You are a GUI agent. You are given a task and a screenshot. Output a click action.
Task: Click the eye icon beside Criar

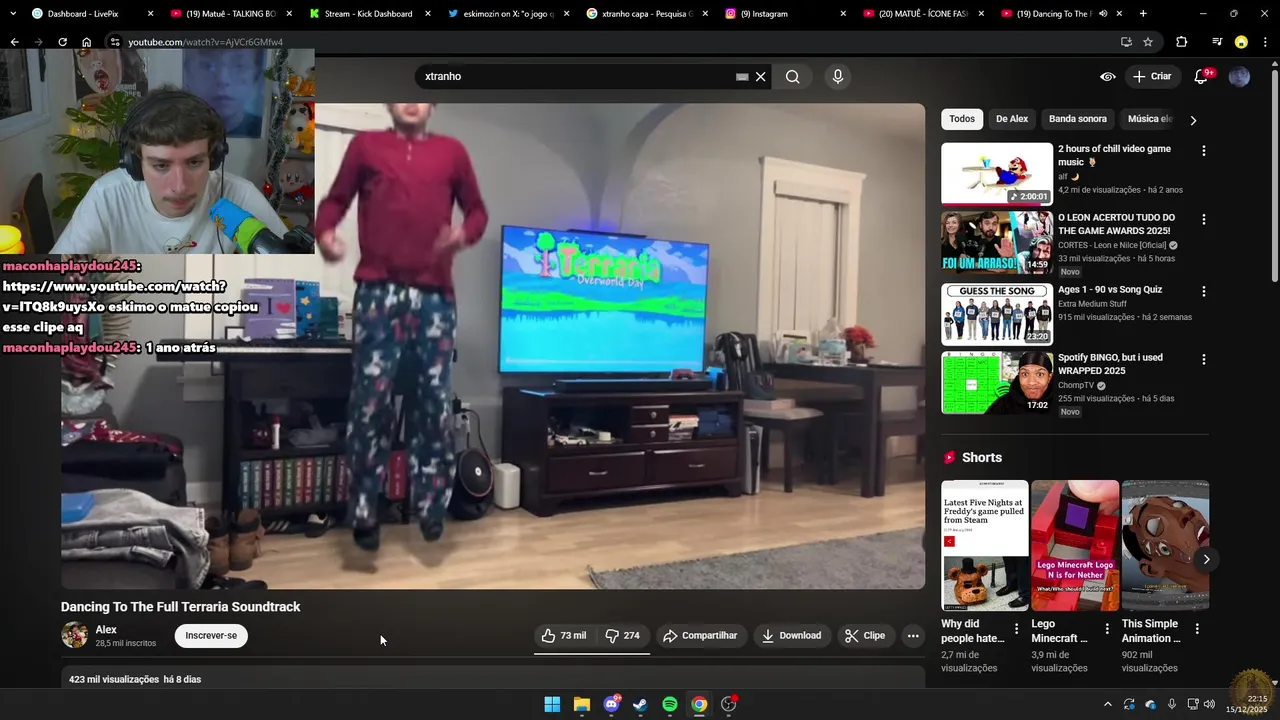coord(1108,76)
